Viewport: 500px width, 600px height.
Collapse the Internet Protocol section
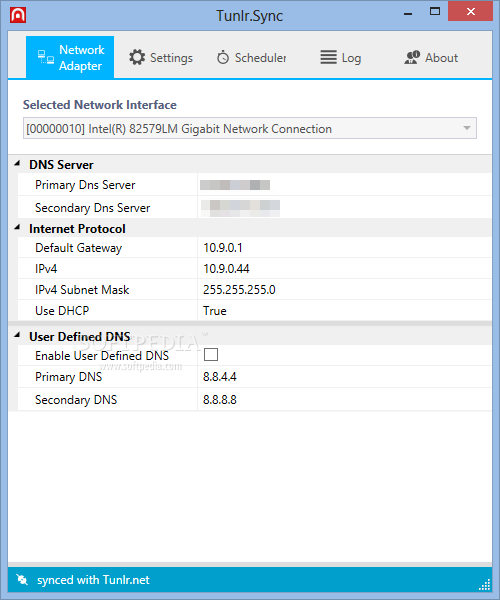[17, 228]
